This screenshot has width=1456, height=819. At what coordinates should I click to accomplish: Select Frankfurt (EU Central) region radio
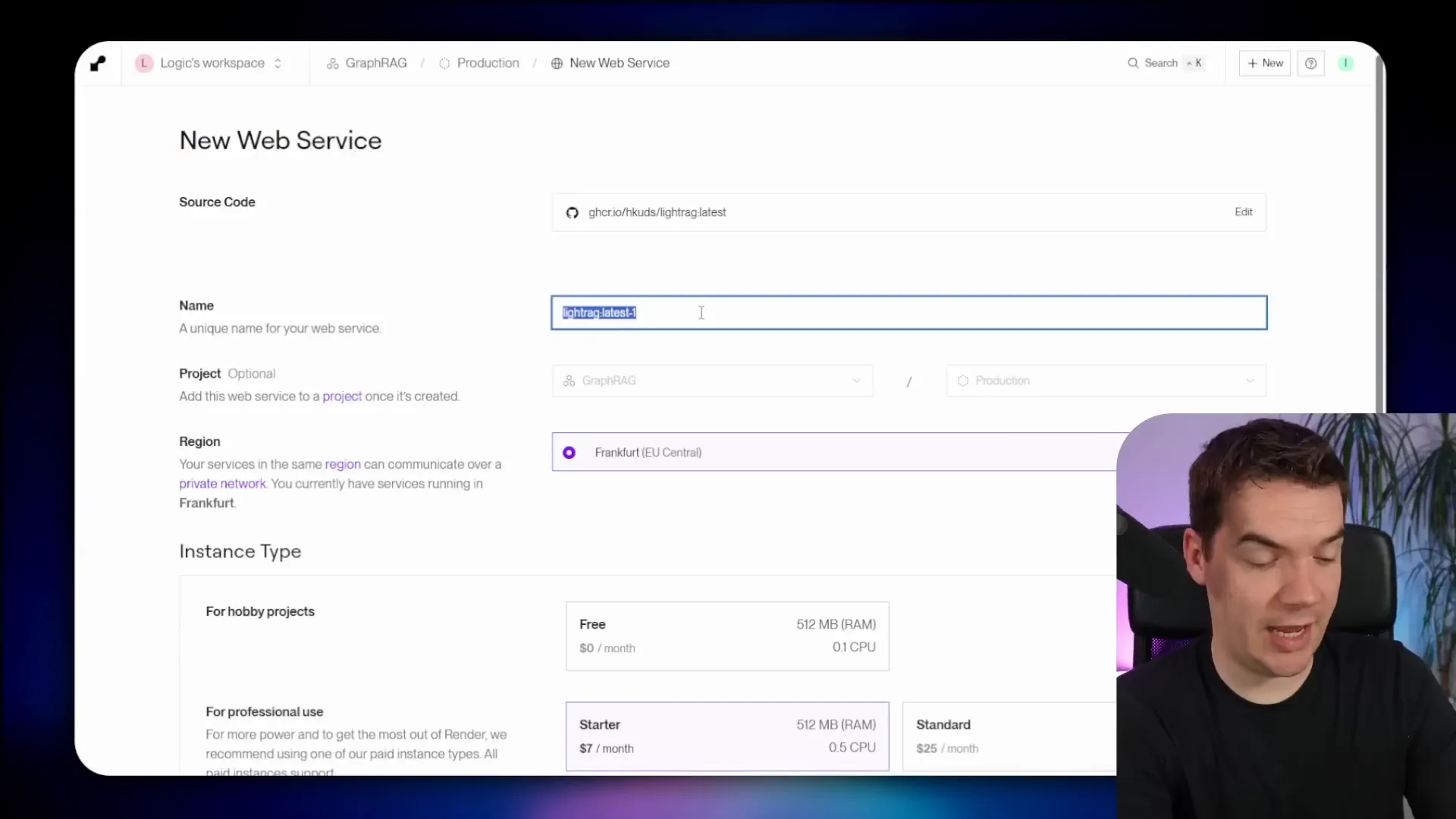pyautogui.click(x=569, y=453)
